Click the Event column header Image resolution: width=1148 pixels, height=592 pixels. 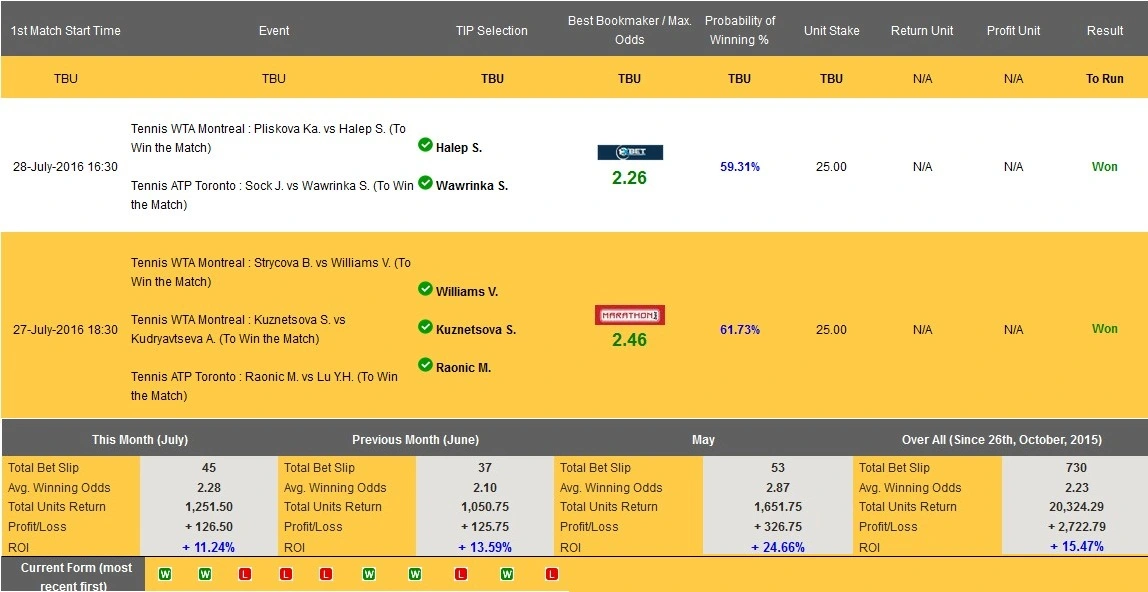(x=273, y=30)
